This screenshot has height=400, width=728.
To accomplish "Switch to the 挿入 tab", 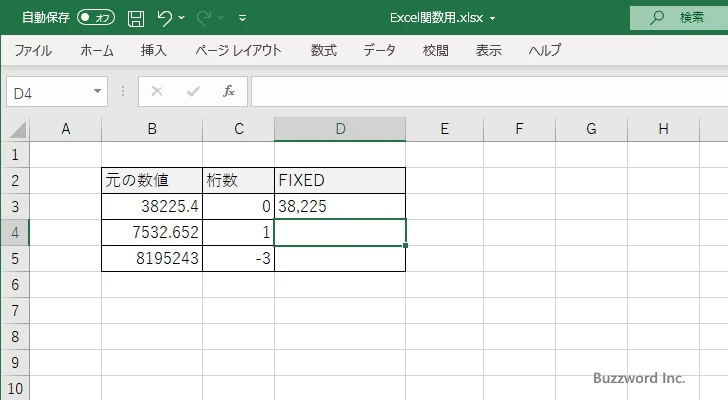I will coord(154,50).
